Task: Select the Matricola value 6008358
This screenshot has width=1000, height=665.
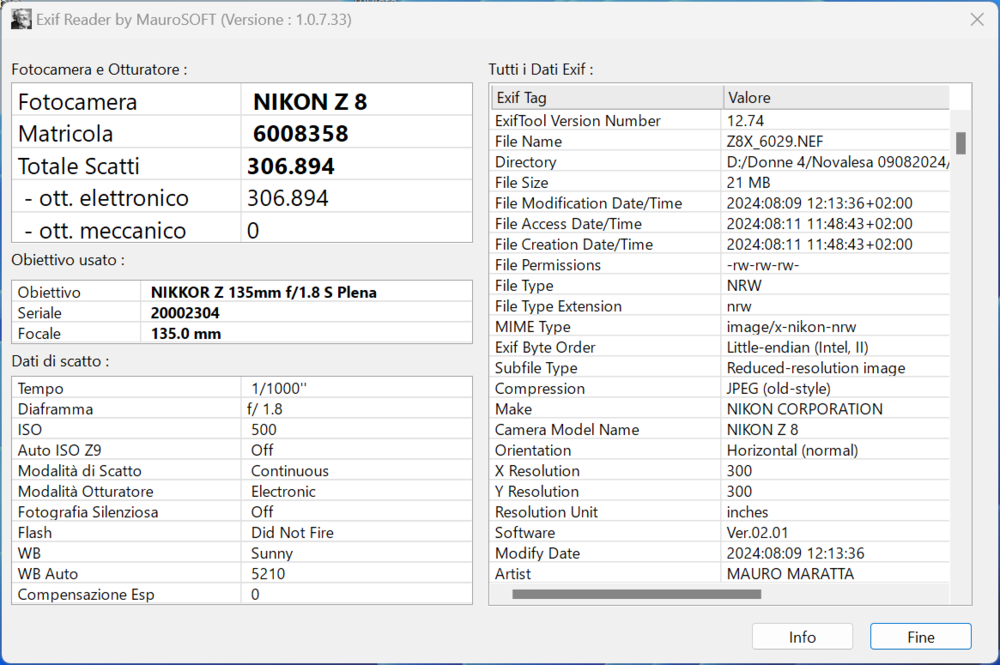Action: coord(300,134)
